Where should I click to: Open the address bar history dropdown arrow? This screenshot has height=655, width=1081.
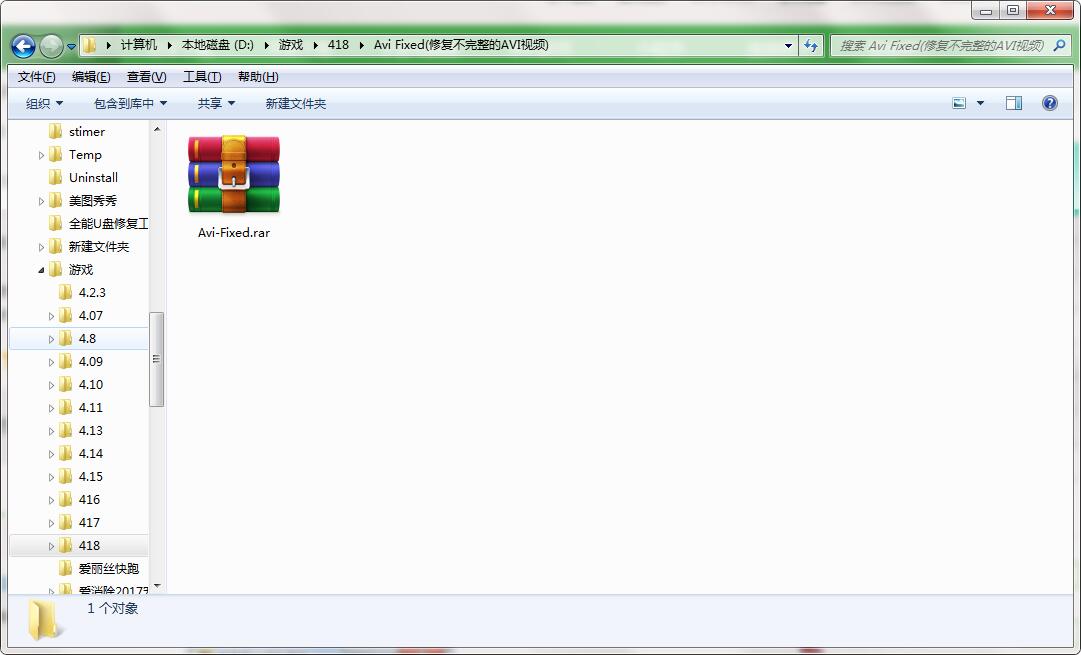(788, 46)
